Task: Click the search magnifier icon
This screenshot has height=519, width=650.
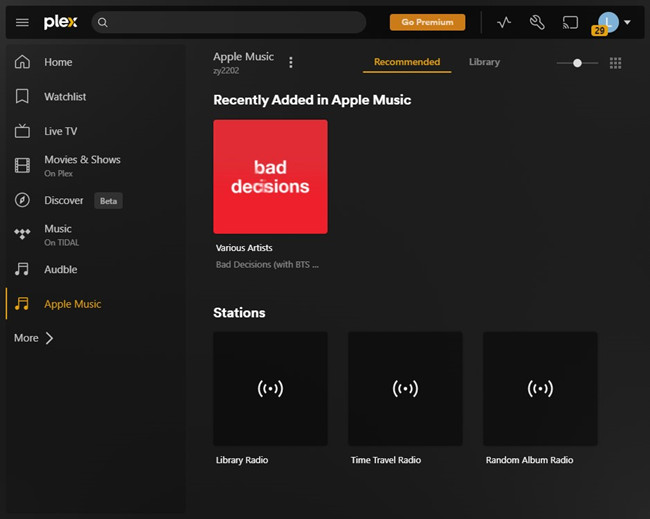Action: tap(103, 22)
